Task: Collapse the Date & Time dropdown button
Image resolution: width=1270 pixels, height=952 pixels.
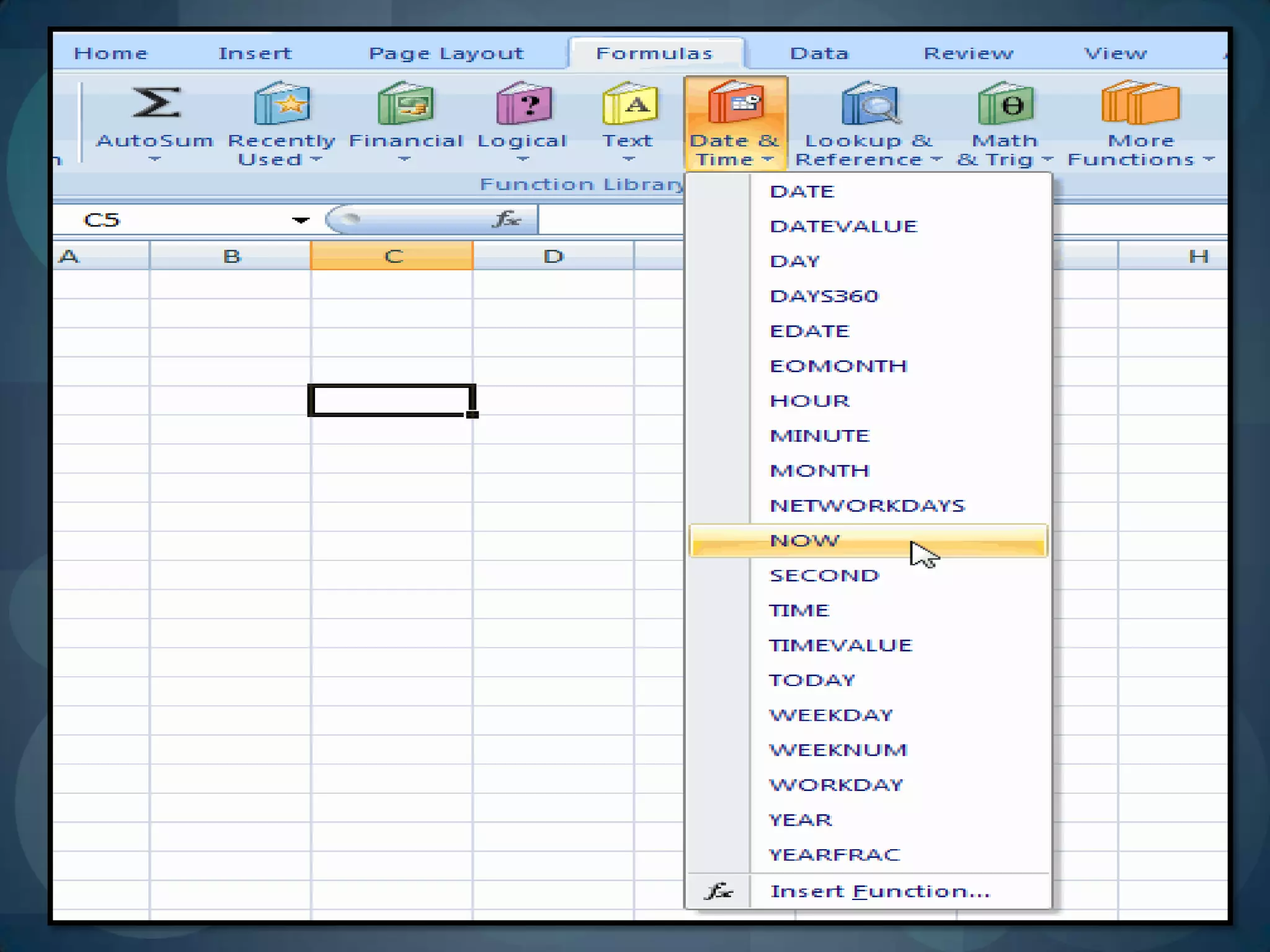Action: (735, 124)
